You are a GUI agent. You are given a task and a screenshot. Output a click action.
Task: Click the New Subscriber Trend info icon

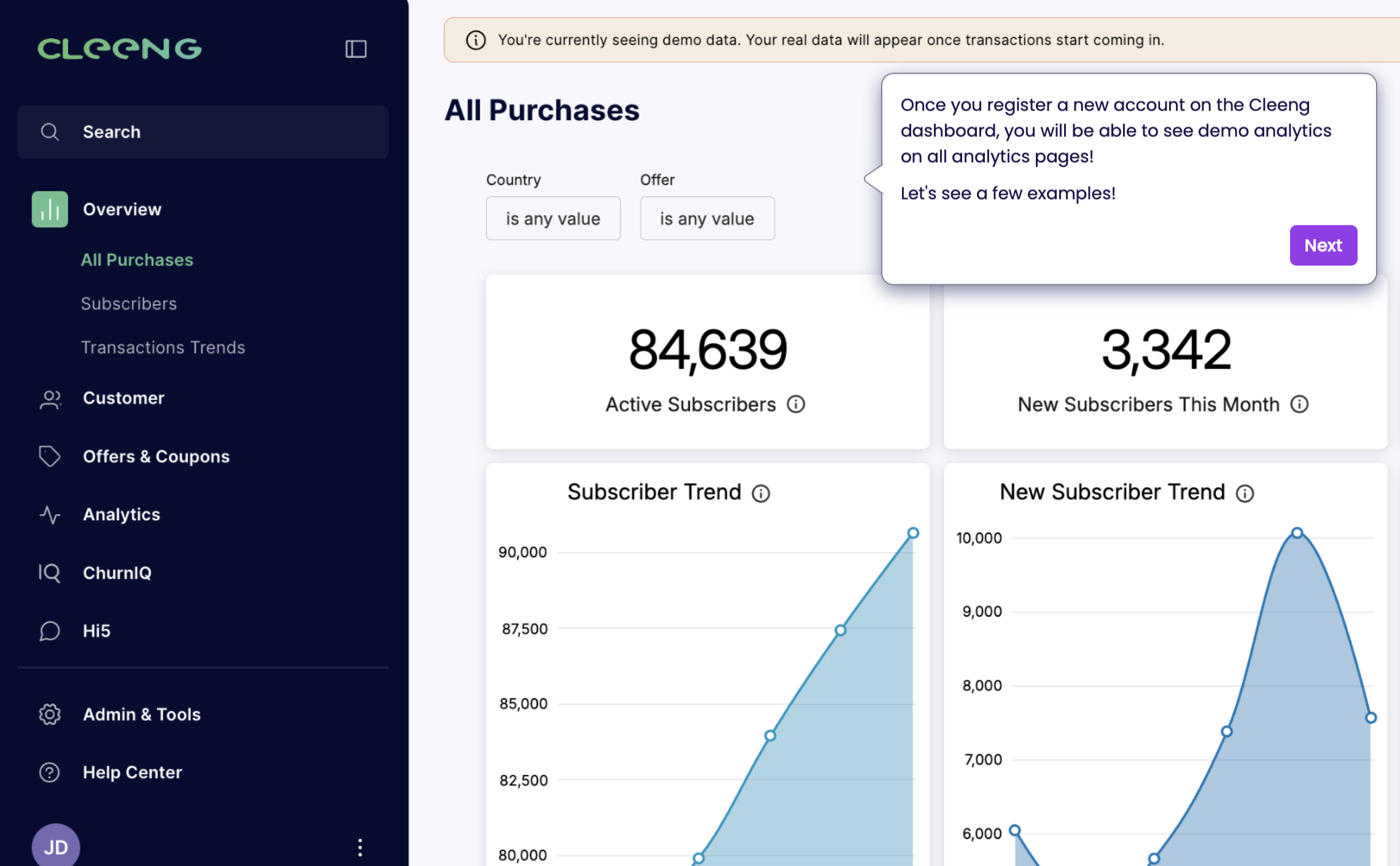[x=1245, y=493]
